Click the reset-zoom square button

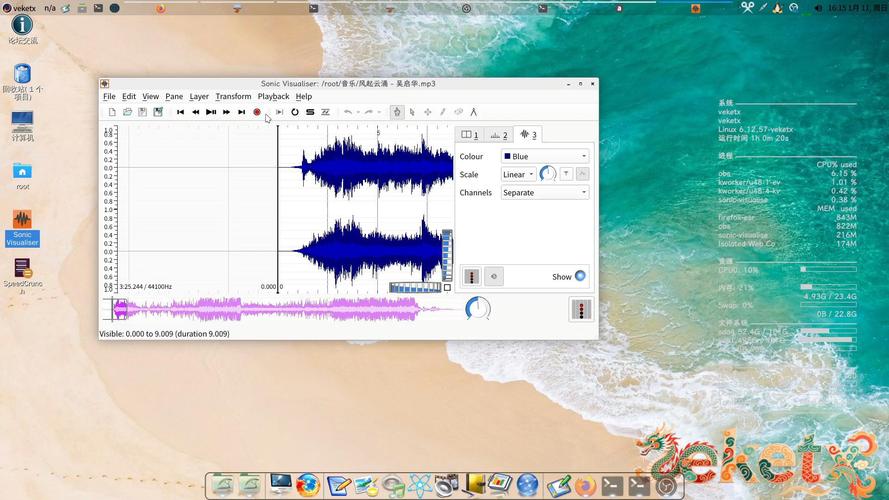447,288
